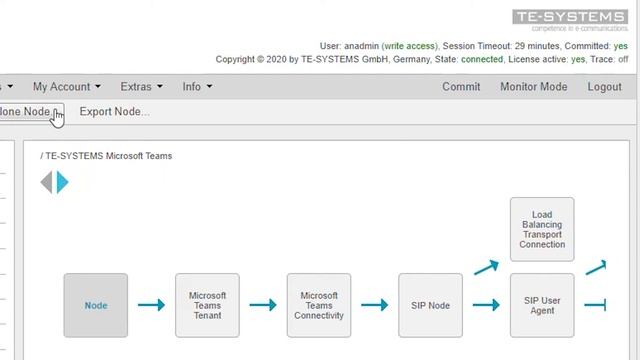Click the gray back navigation arrow
This screenshot has height=360, width=640.
coord(46,182)
